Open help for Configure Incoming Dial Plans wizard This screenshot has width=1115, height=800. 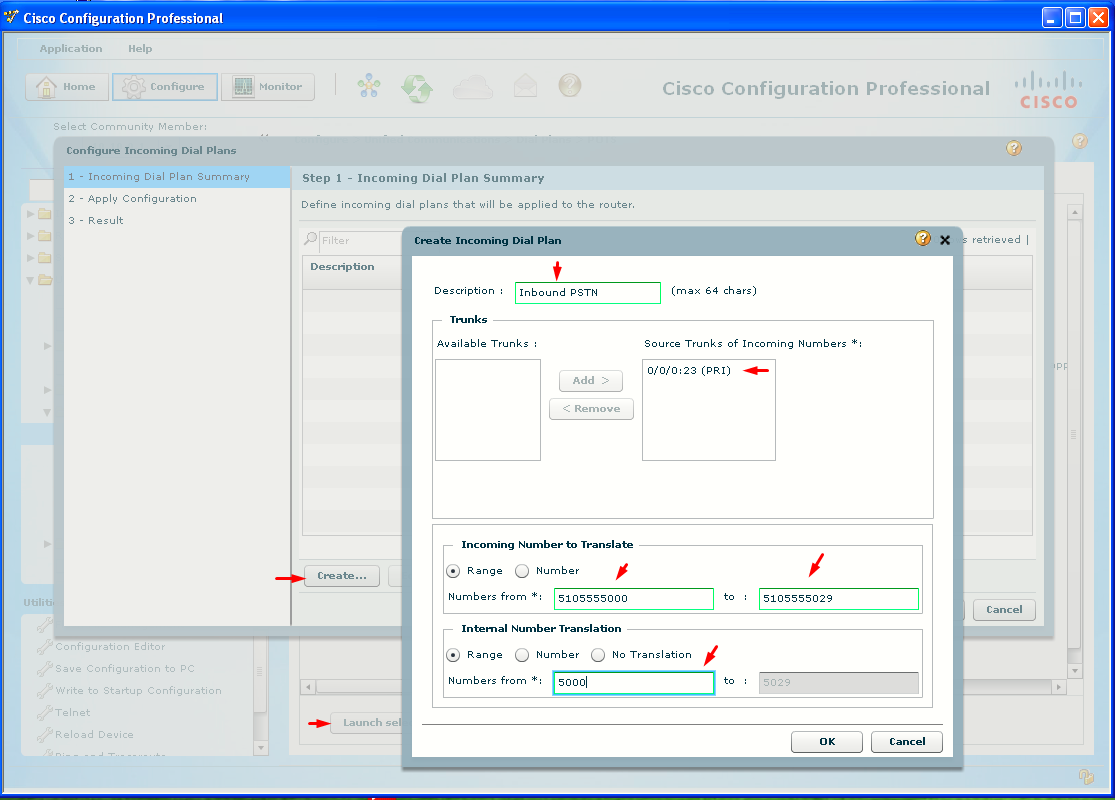1014,148
